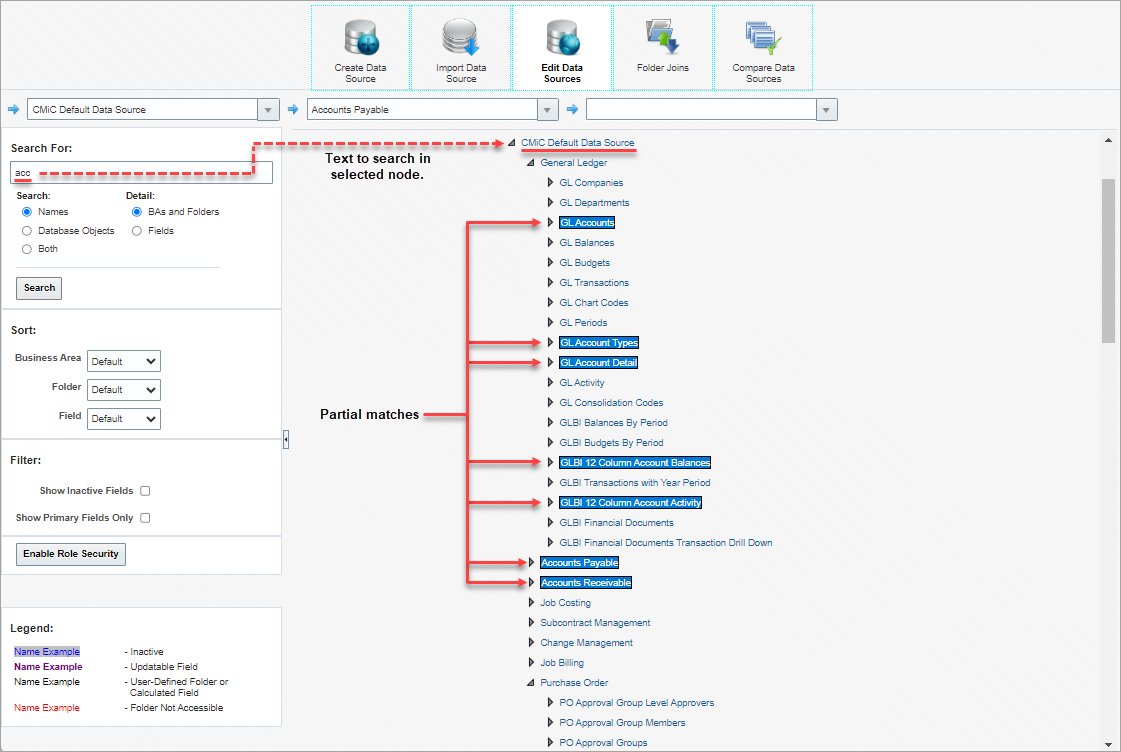The height and width of the screenshot is (752, 1121).
Task: Select GLBI 12 Column Account Activity item
Action: point(631,503)
